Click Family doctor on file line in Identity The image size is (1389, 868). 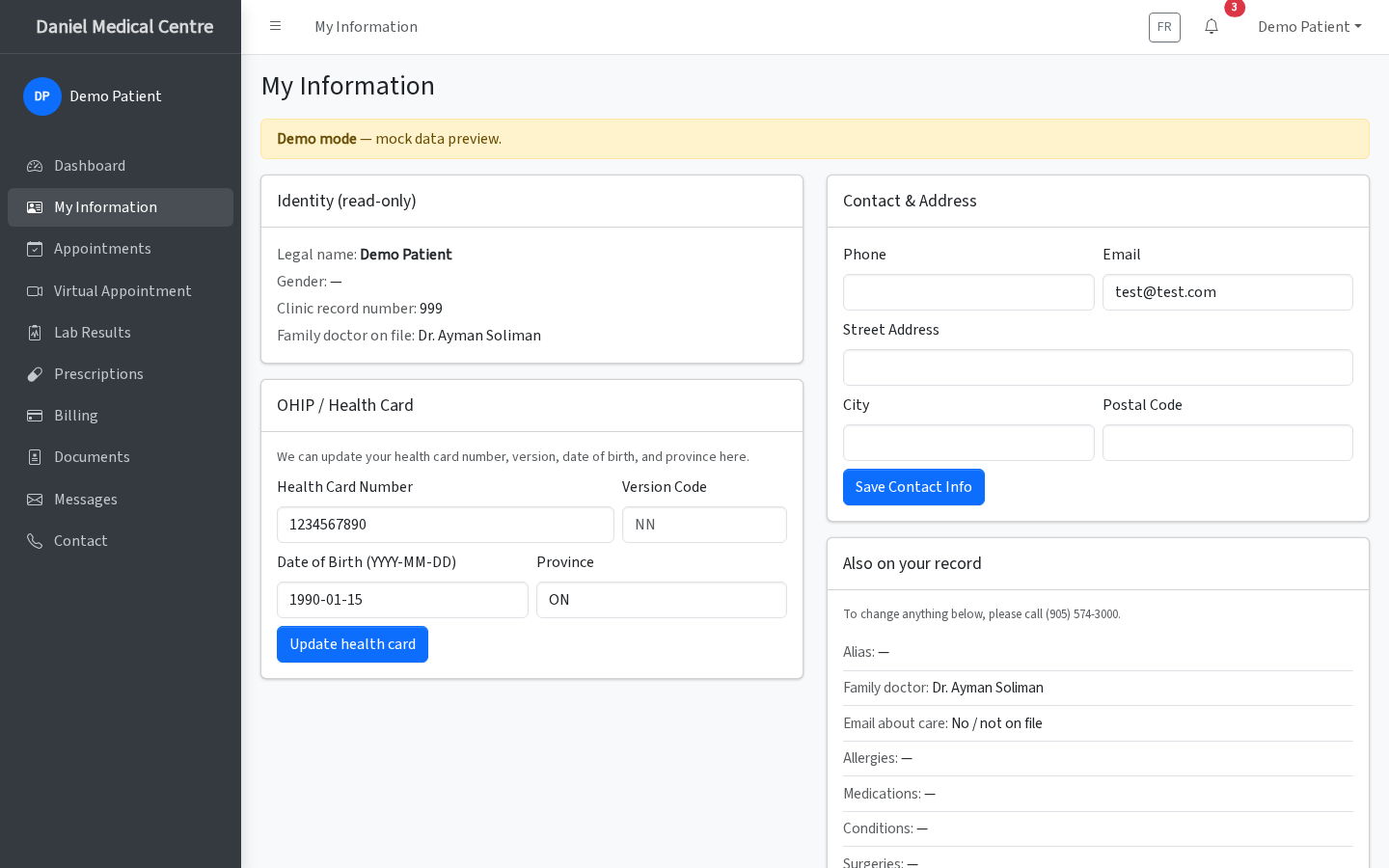409,336
